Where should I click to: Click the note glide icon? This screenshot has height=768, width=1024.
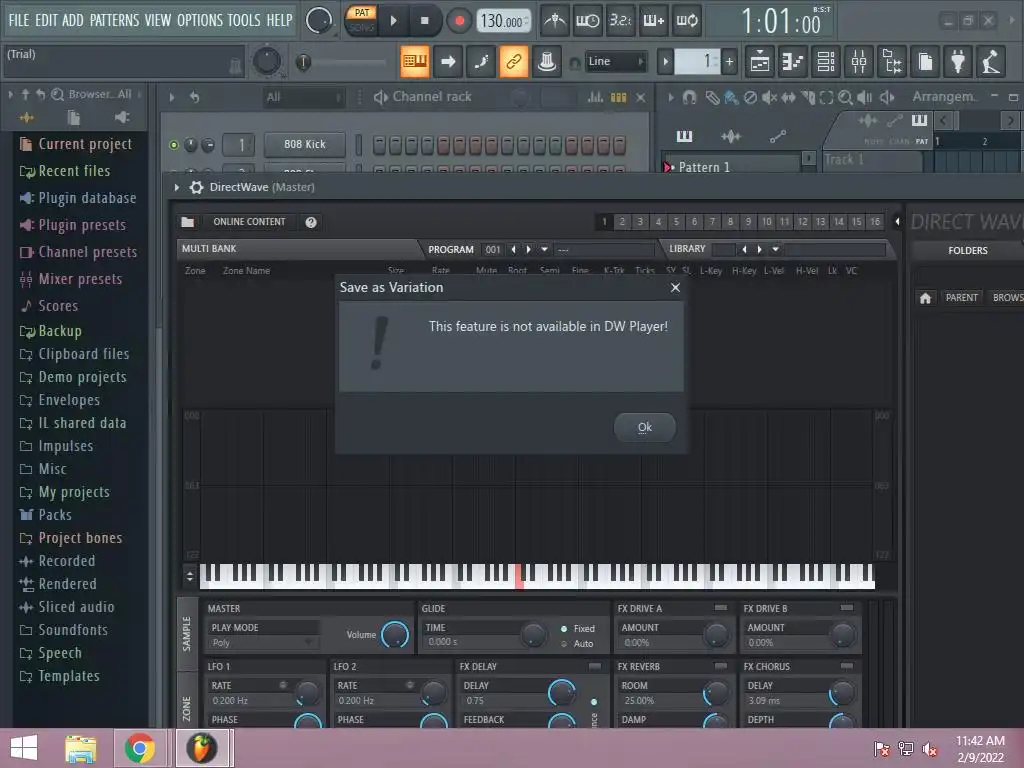click(x=481, y=61)
